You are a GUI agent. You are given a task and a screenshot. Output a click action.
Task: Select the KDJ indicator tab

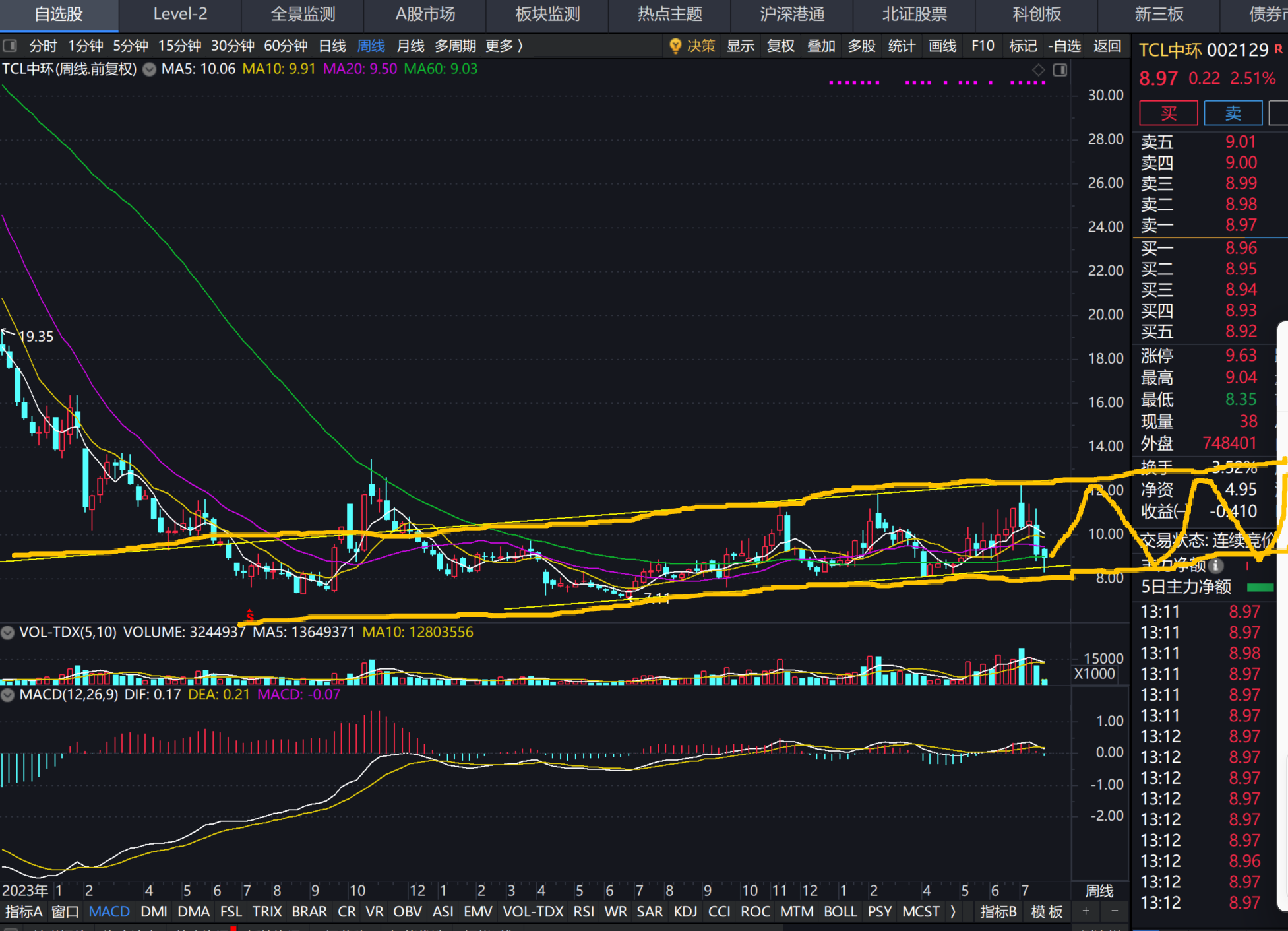(x=685, y=911)
